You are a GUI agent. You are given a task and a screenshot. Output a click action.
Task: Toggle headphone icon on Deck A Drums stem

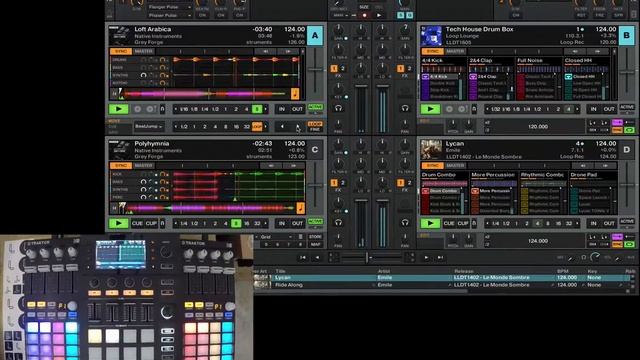click(x=162, y=60)
